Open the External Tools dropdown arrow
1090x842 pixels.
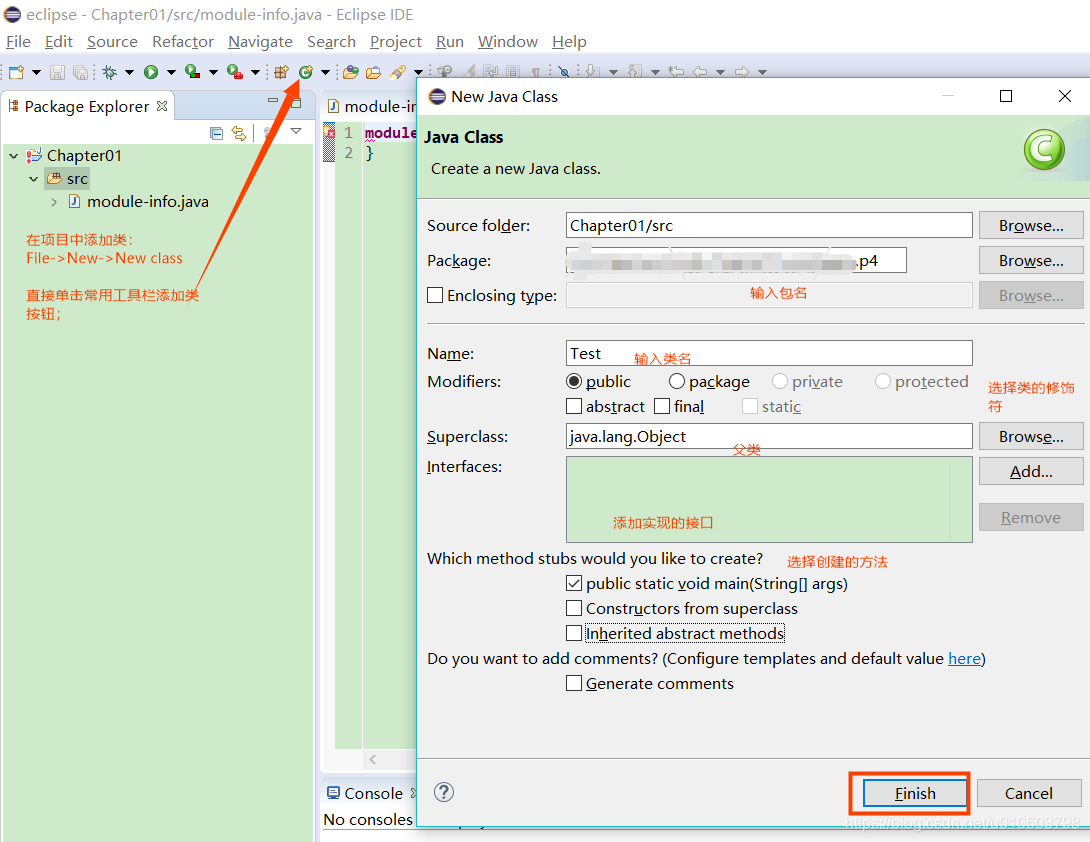pyautogui.click(x=255, y=72)
